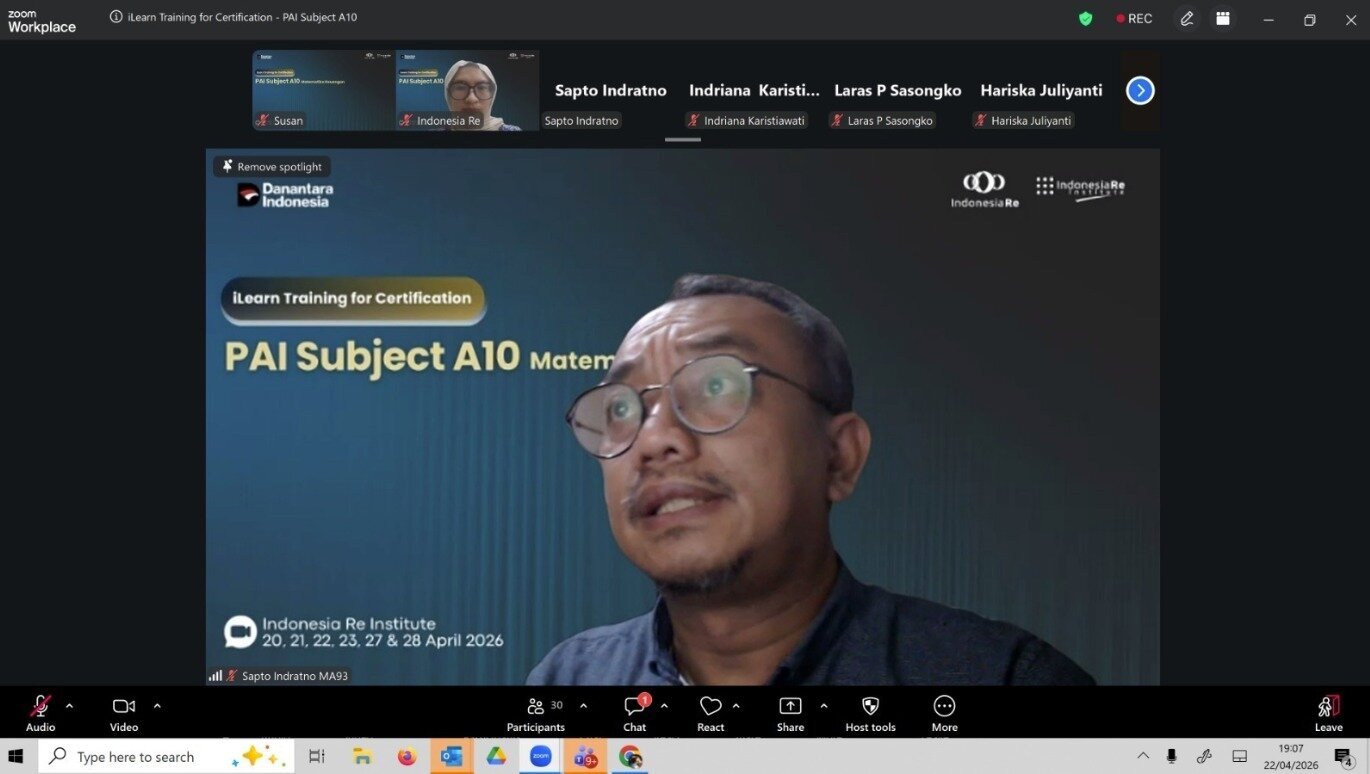Click the React heart icon
This screenshot has height=774, width=1370.
point(710,712)
